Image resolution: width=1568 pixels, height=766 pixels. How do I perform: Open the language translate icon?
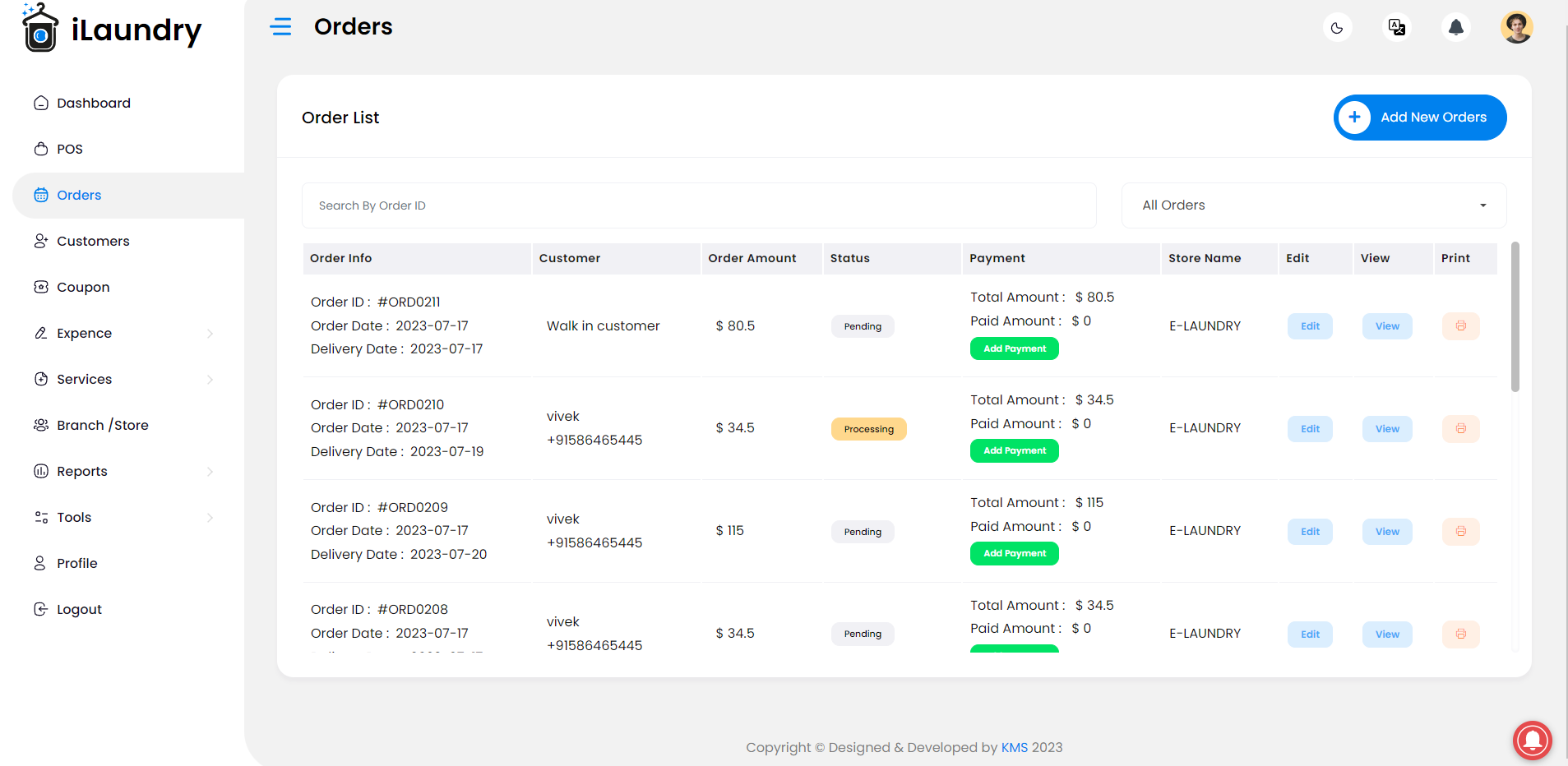point(1396,28)
